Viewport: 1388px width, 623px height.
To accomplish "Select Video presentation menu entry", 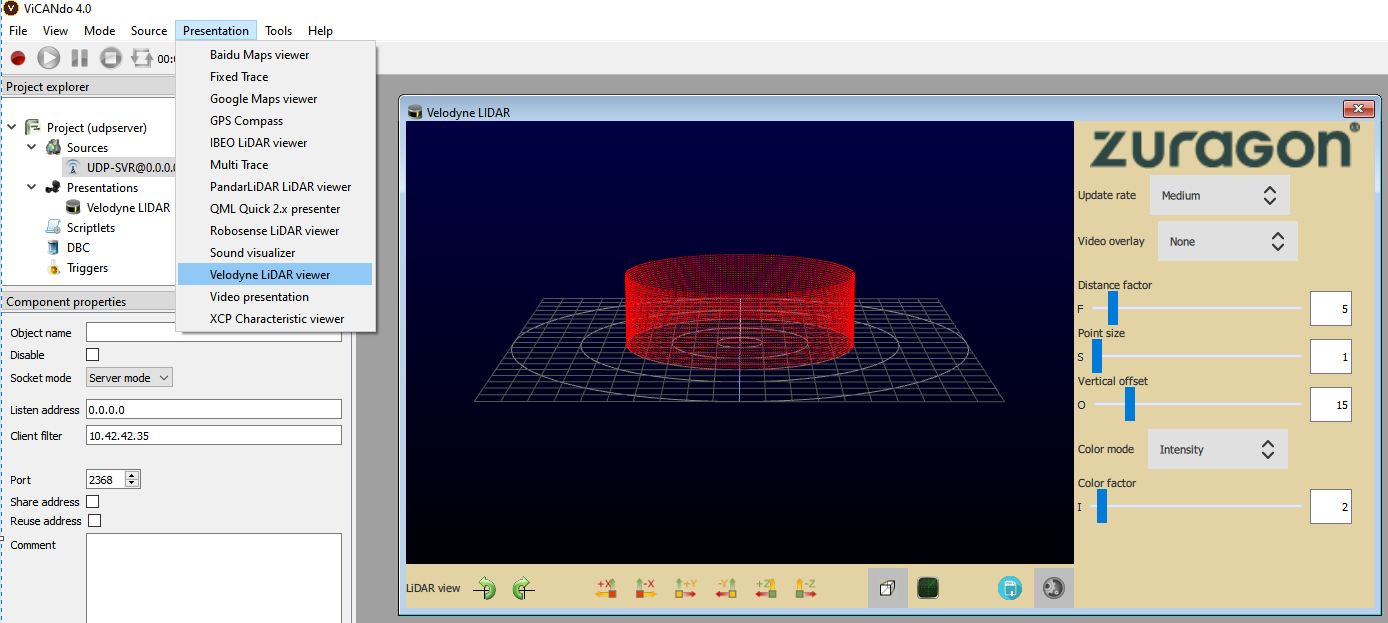I will click(x=275, y=297).
